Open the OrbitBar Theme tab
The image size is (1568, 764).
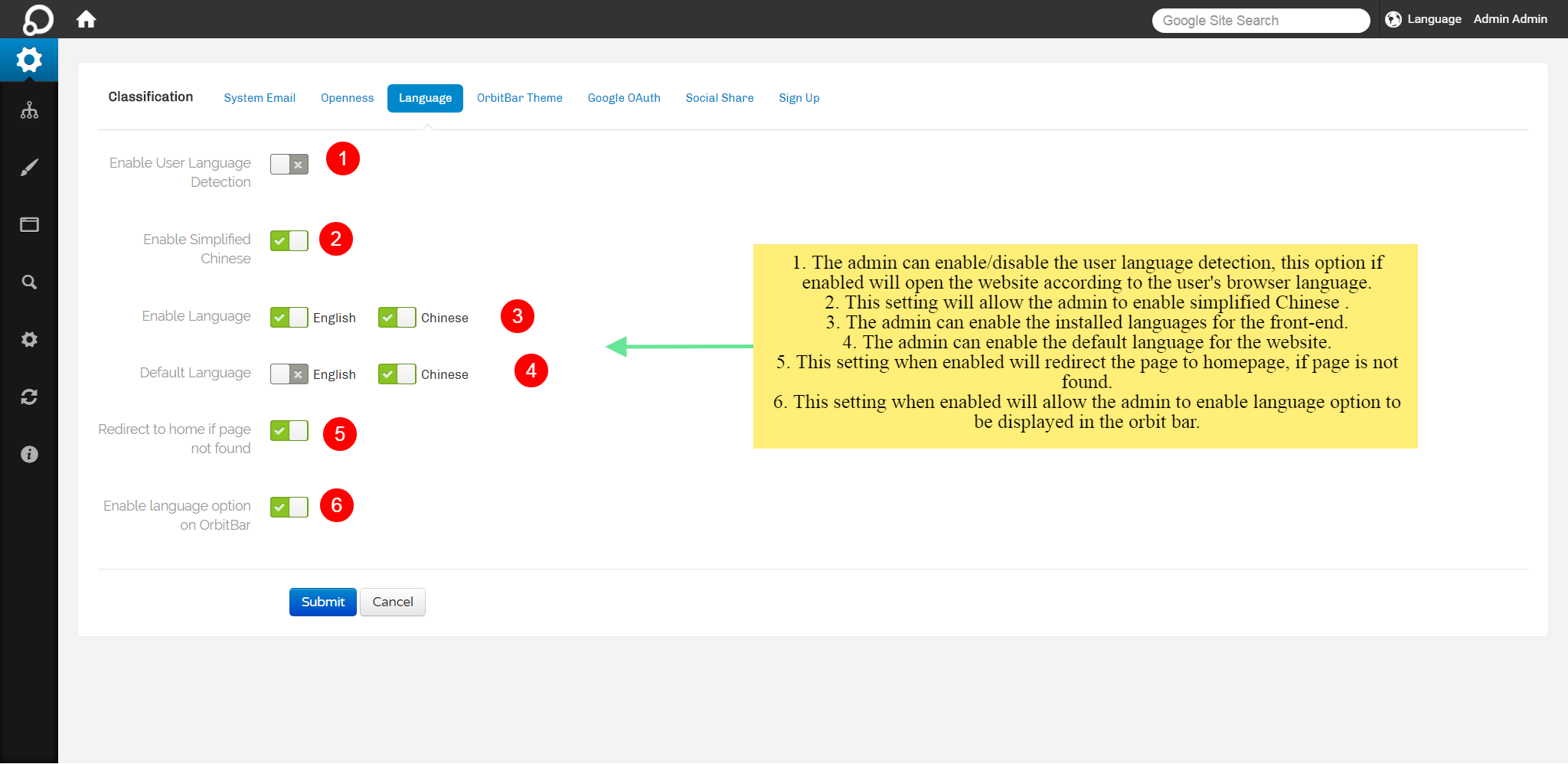(x=519, y=98)
